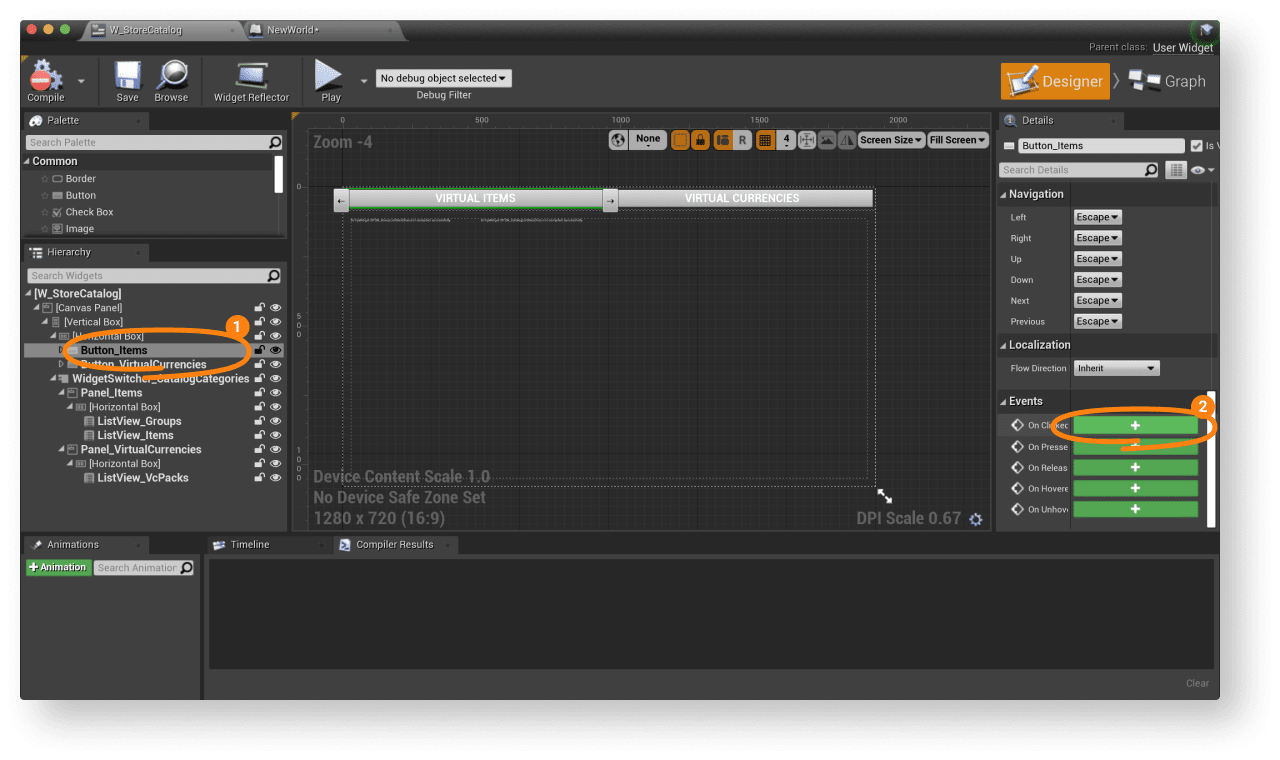Open property matrix grid icon in Details
The height and width of the screenshot is (760, 1280).
(1176, 170)
